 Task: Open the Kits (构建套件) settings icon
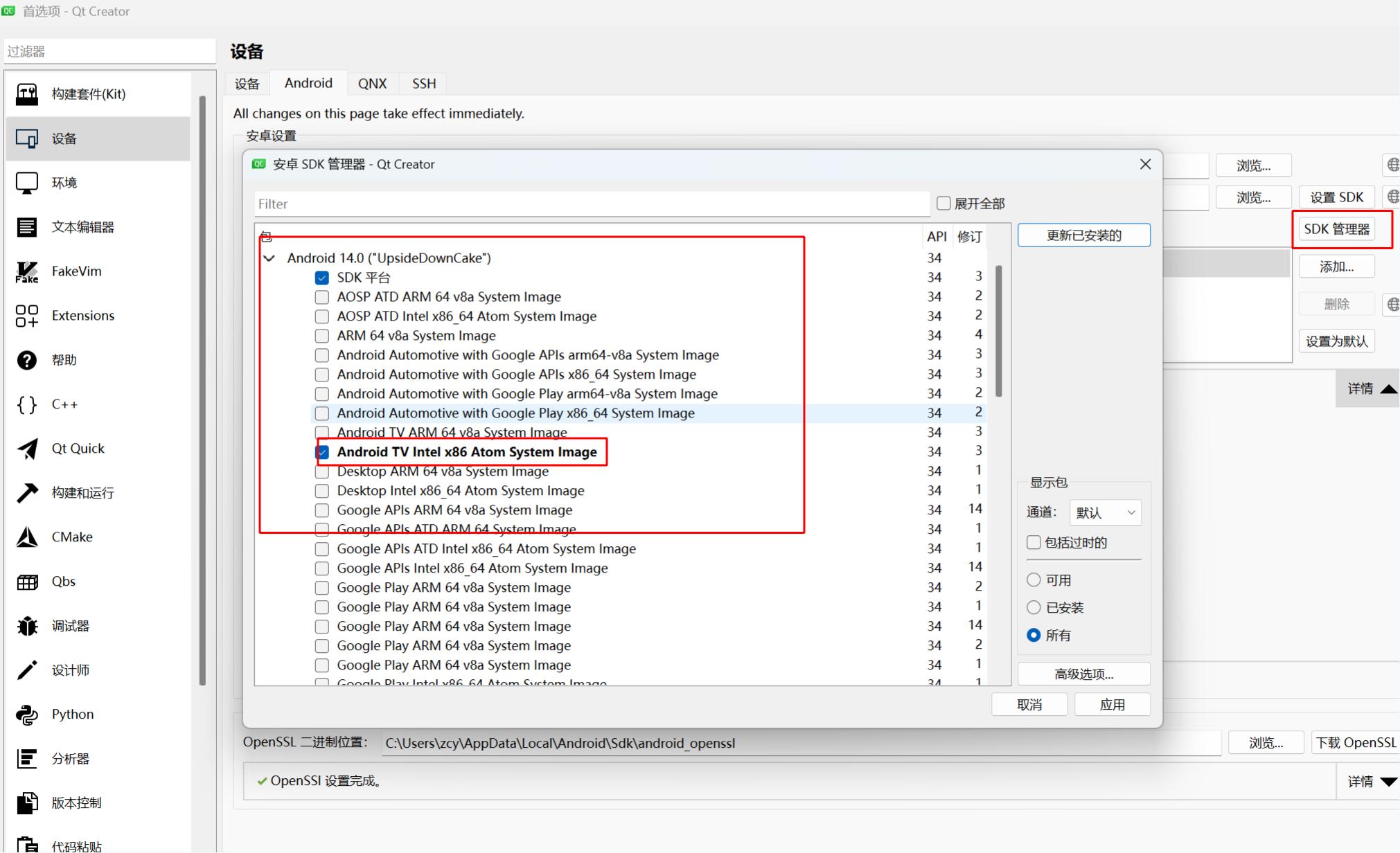pyautogui.click(x=27, y=94)
